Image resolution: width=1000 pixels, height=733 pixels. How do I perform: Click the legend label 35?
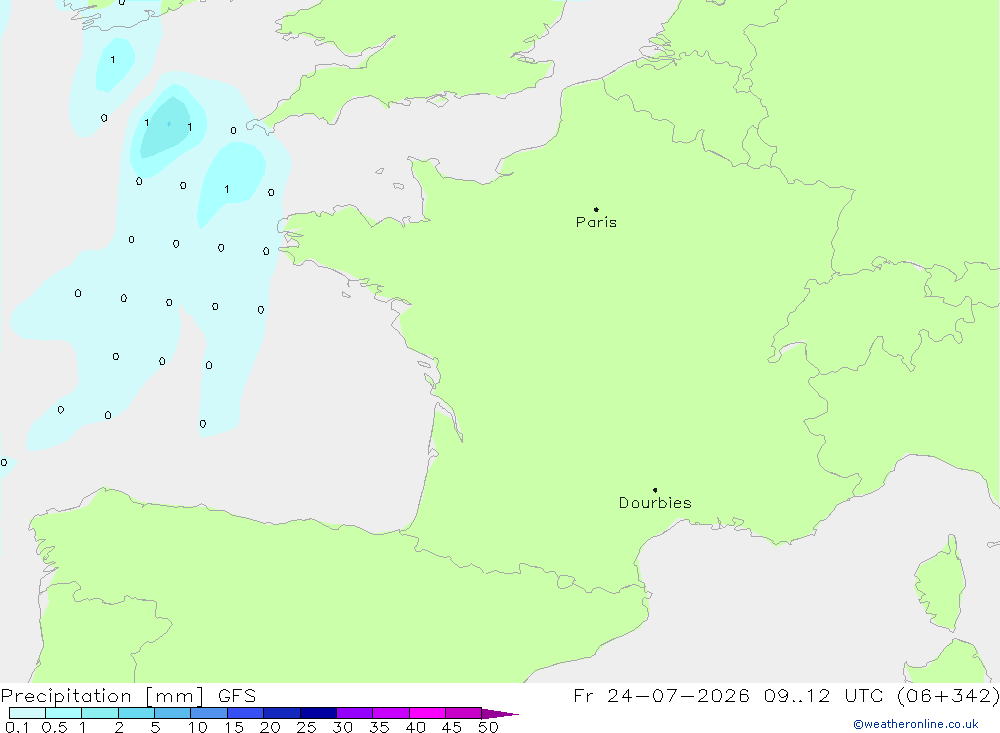click(x=379, y=727)
